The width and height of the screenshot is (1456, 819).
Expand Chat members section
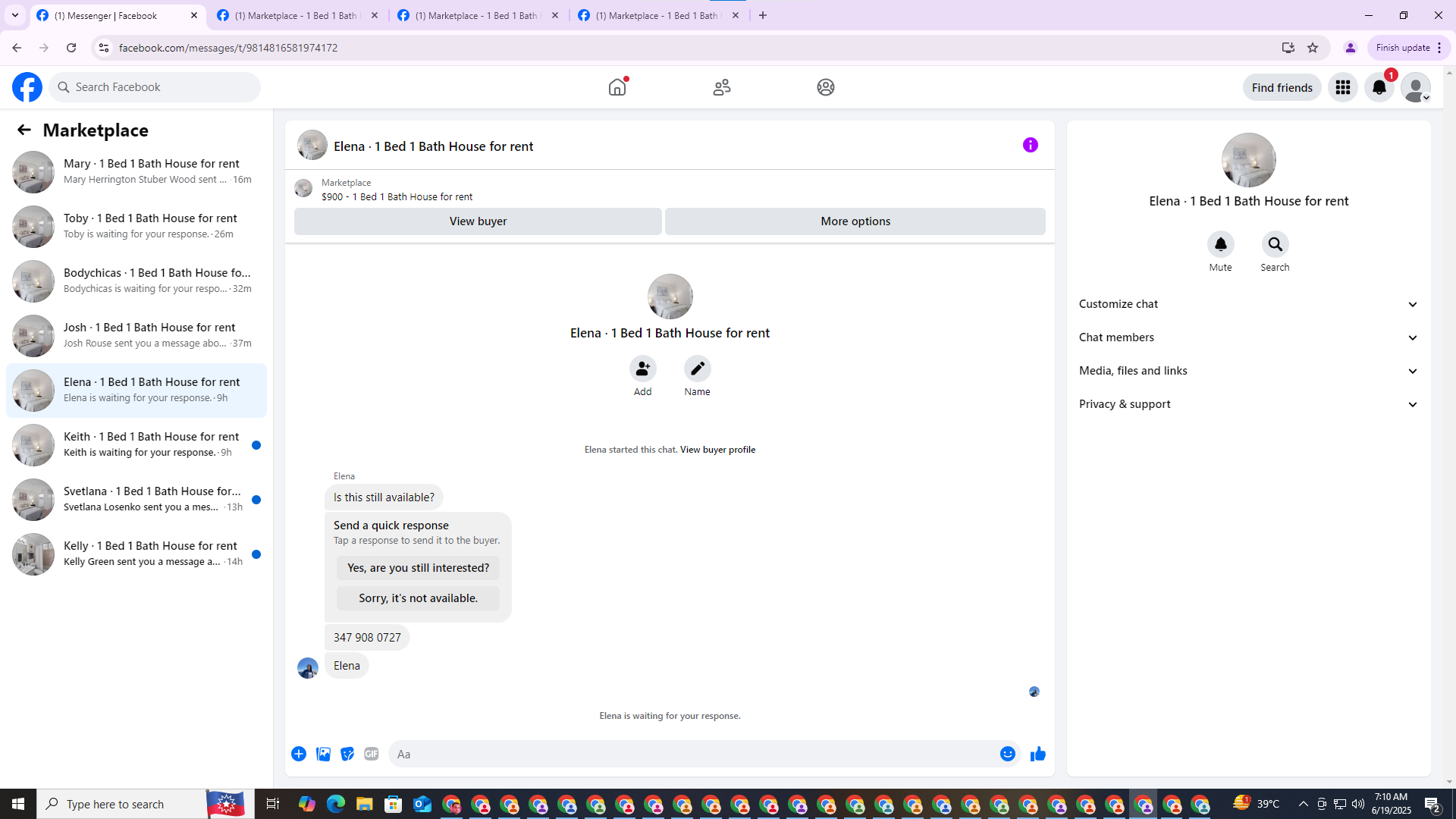pyautogui.click(x=1248, y=337)
